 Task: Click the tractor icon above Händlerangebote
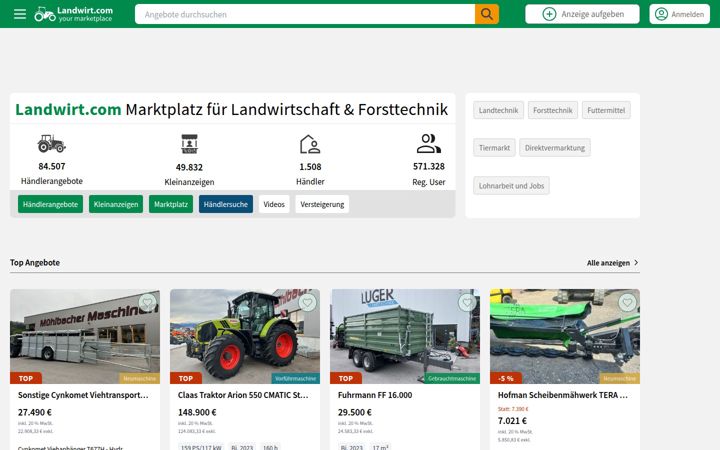click(x=51, y=144)
